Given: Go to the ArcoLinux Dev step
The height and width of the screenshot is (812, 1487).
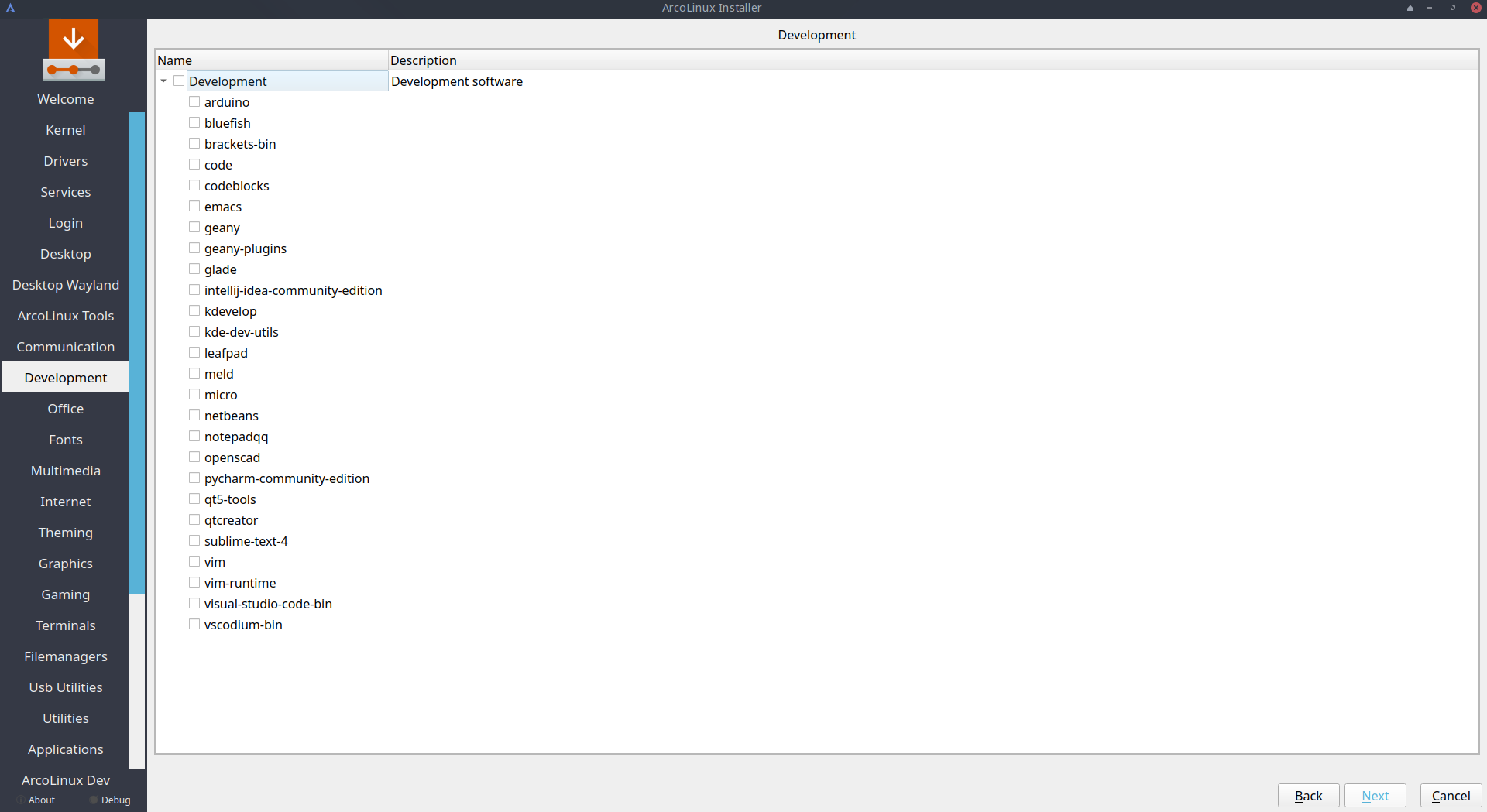Looking at the screenshot, I should point(66,780).
